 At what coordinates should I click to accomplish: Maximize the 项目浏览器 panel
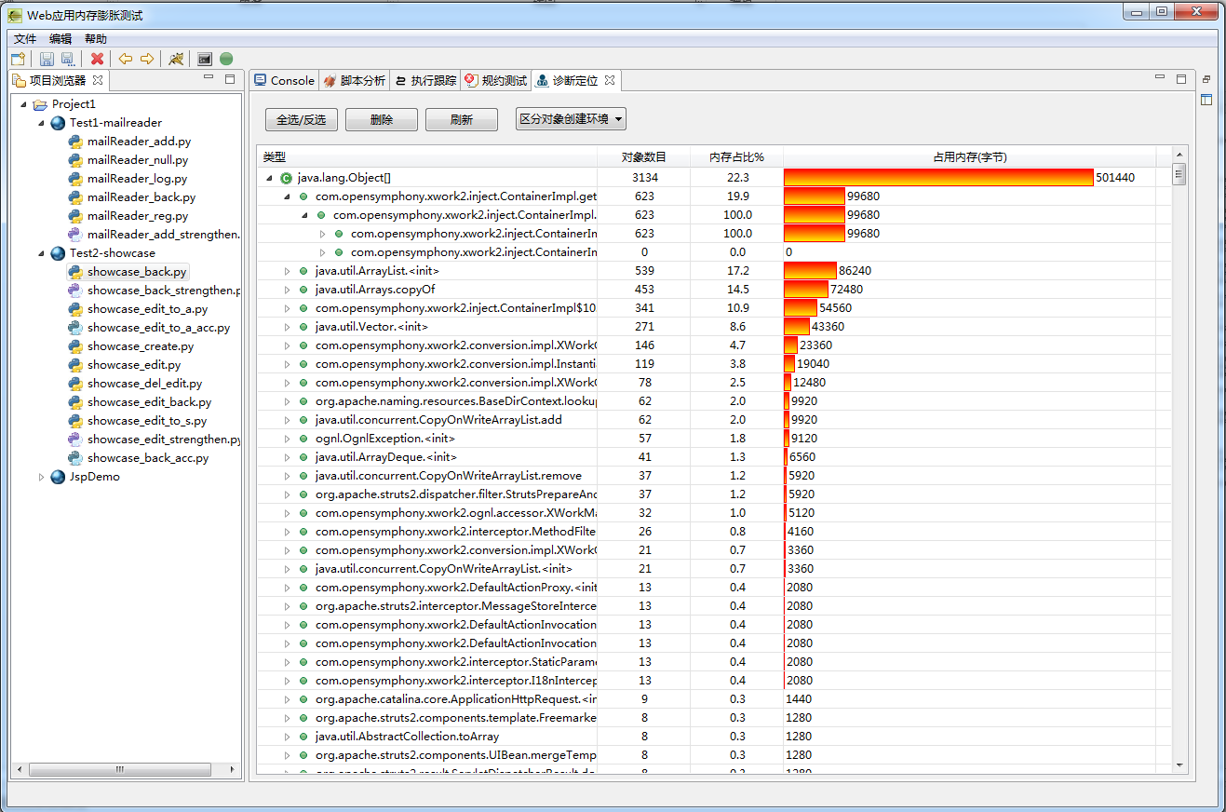point(230,79)
